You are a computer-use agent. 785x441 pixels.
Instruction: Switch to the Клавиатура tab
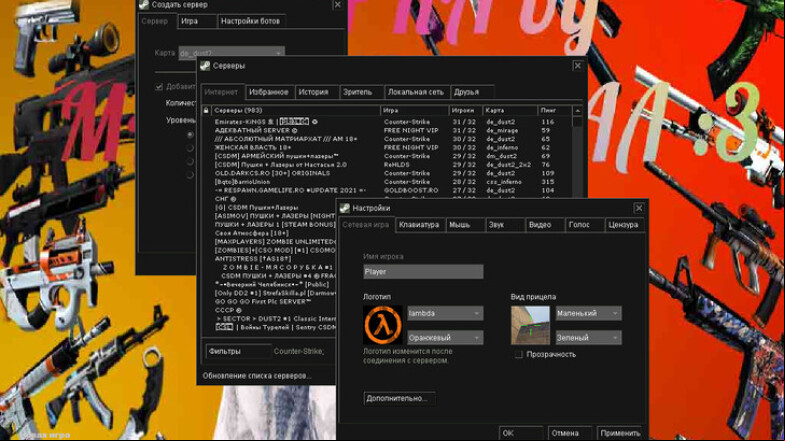[419, 225]
